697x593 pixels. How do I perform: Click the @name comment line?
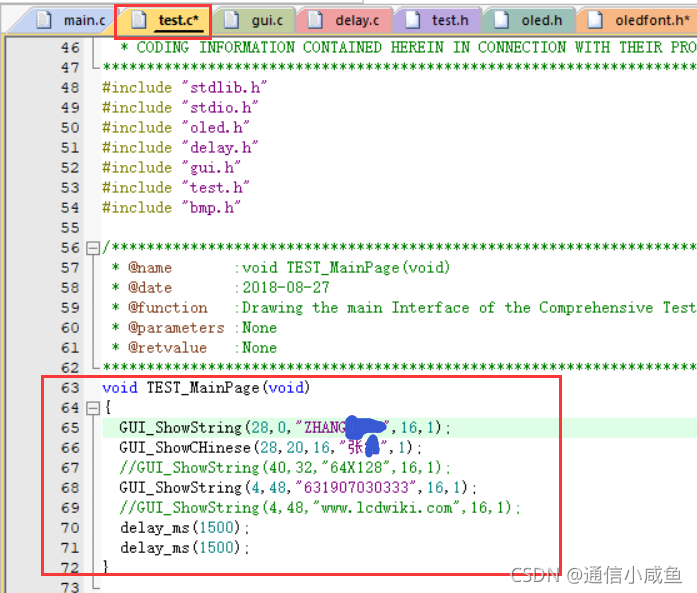(281, 268)
